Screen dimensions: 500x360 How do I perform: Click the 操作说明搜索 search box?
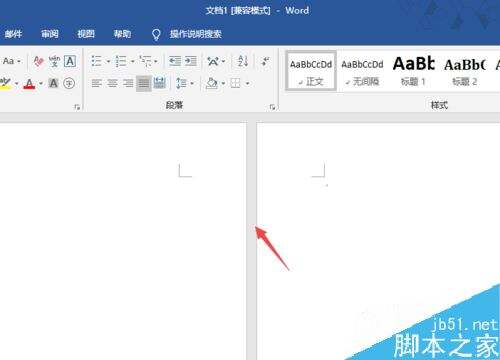[196, 34]
